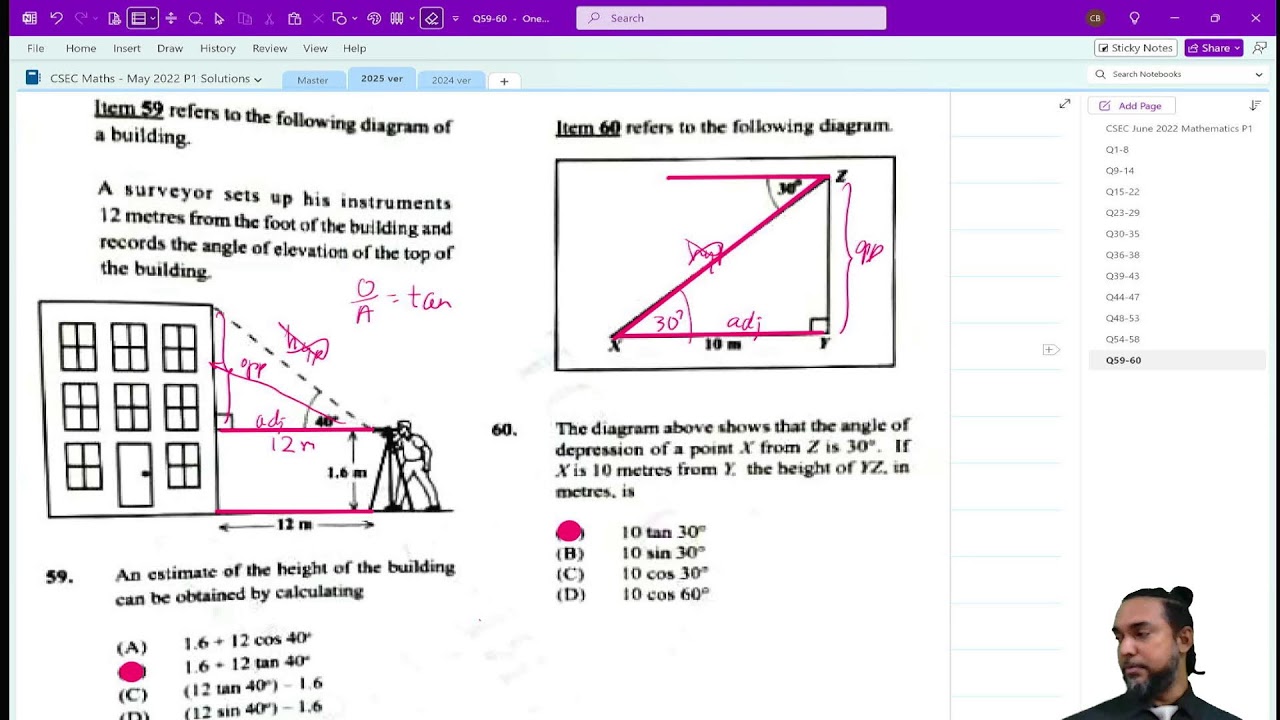The height and width of the screenshot is (720, 1280).
Task: Open Customize Quick Access Toolbar dropdown
Action: [x=456, y=18]
